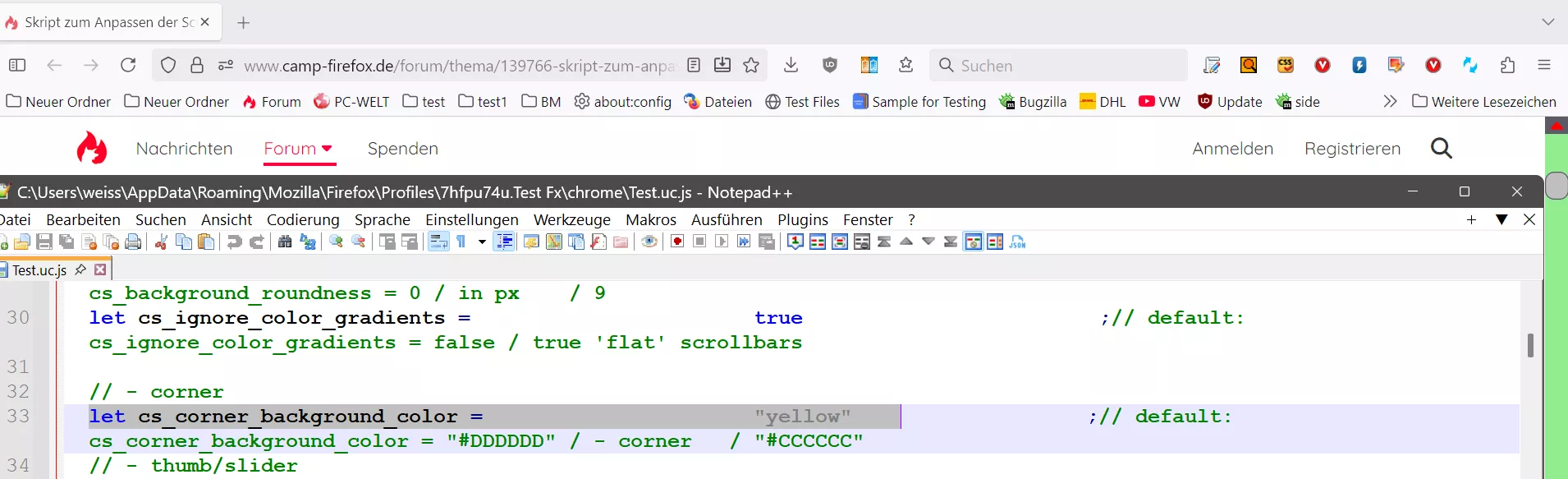Image resolution: width=1568 pixels, height=479 pixels.
Task: Click the Anmelden link
Action: coord(1233,149)
